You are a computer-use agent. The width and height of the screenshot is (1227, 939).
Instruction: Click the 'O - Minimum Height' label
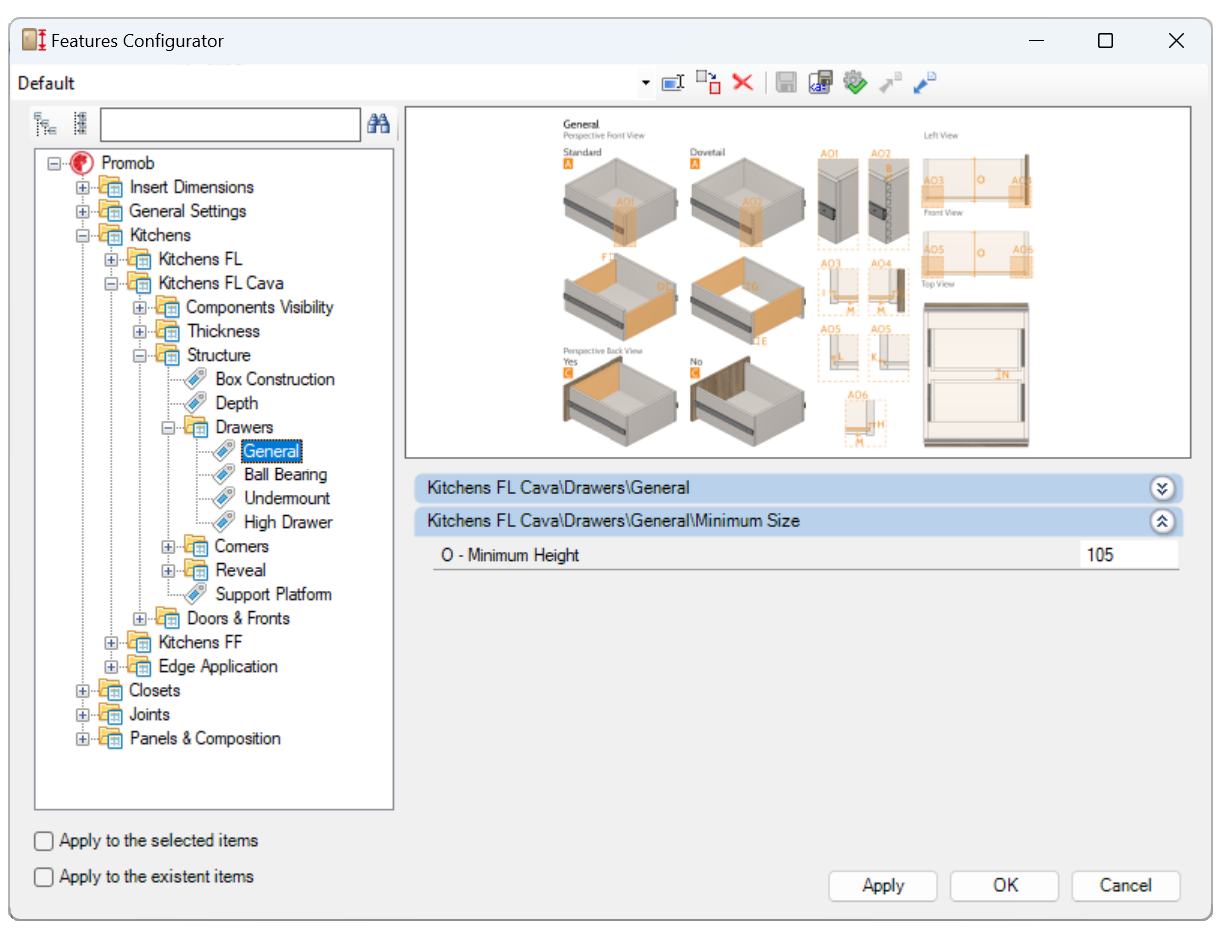click(x=510, y=555)
